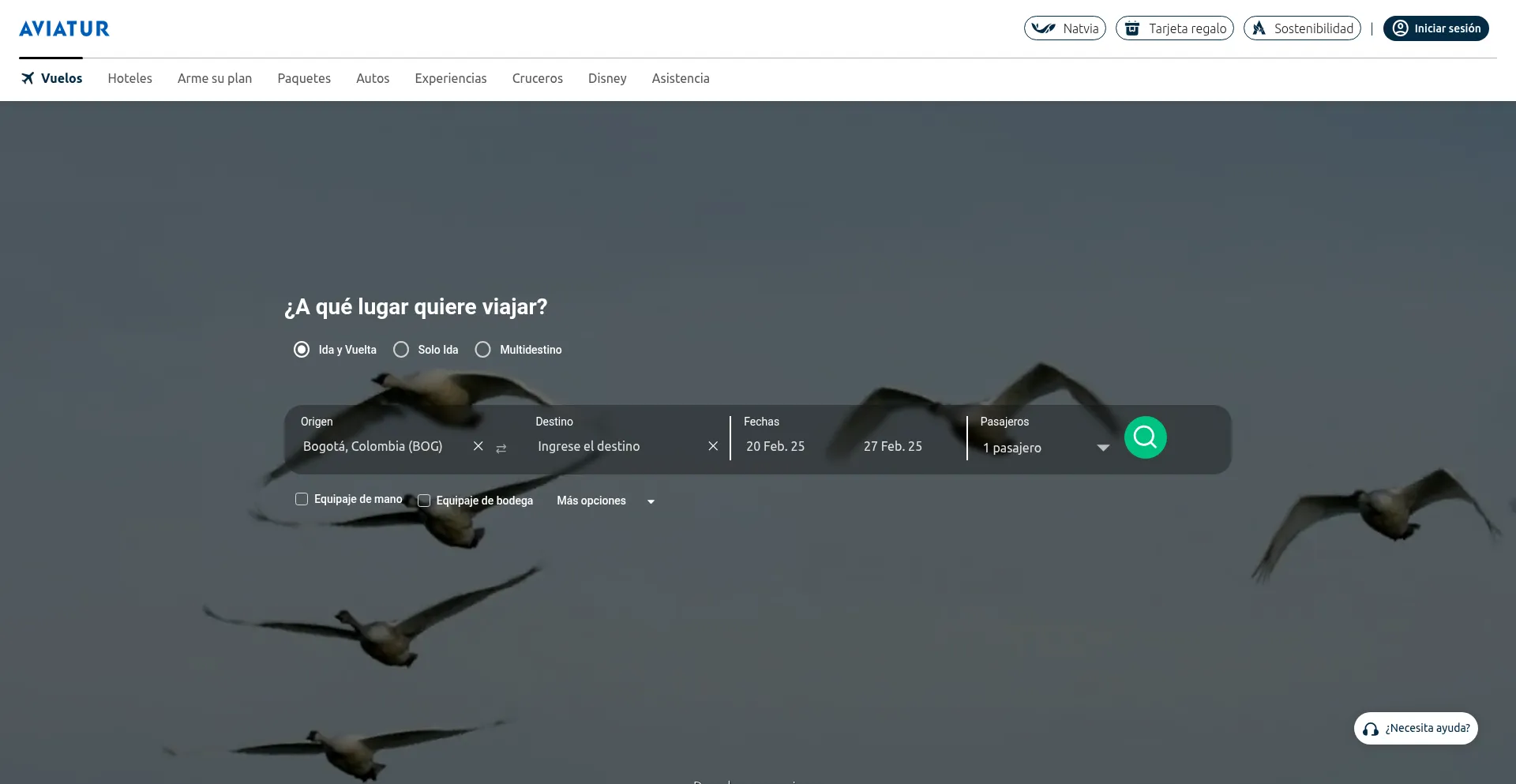The height and width of the screenshot is (784, 1516).
Task: Click the search magnifier button
Action: tap(1146, 437)
